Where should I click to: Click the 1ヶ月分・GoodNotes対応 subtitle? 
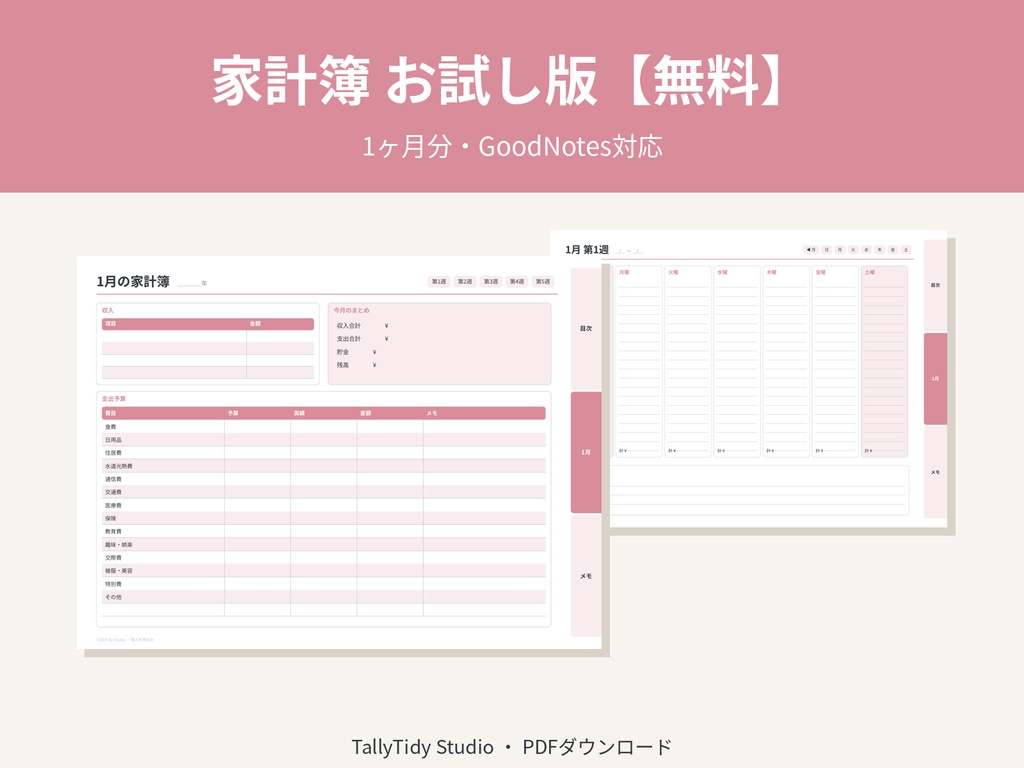point(512,147)
